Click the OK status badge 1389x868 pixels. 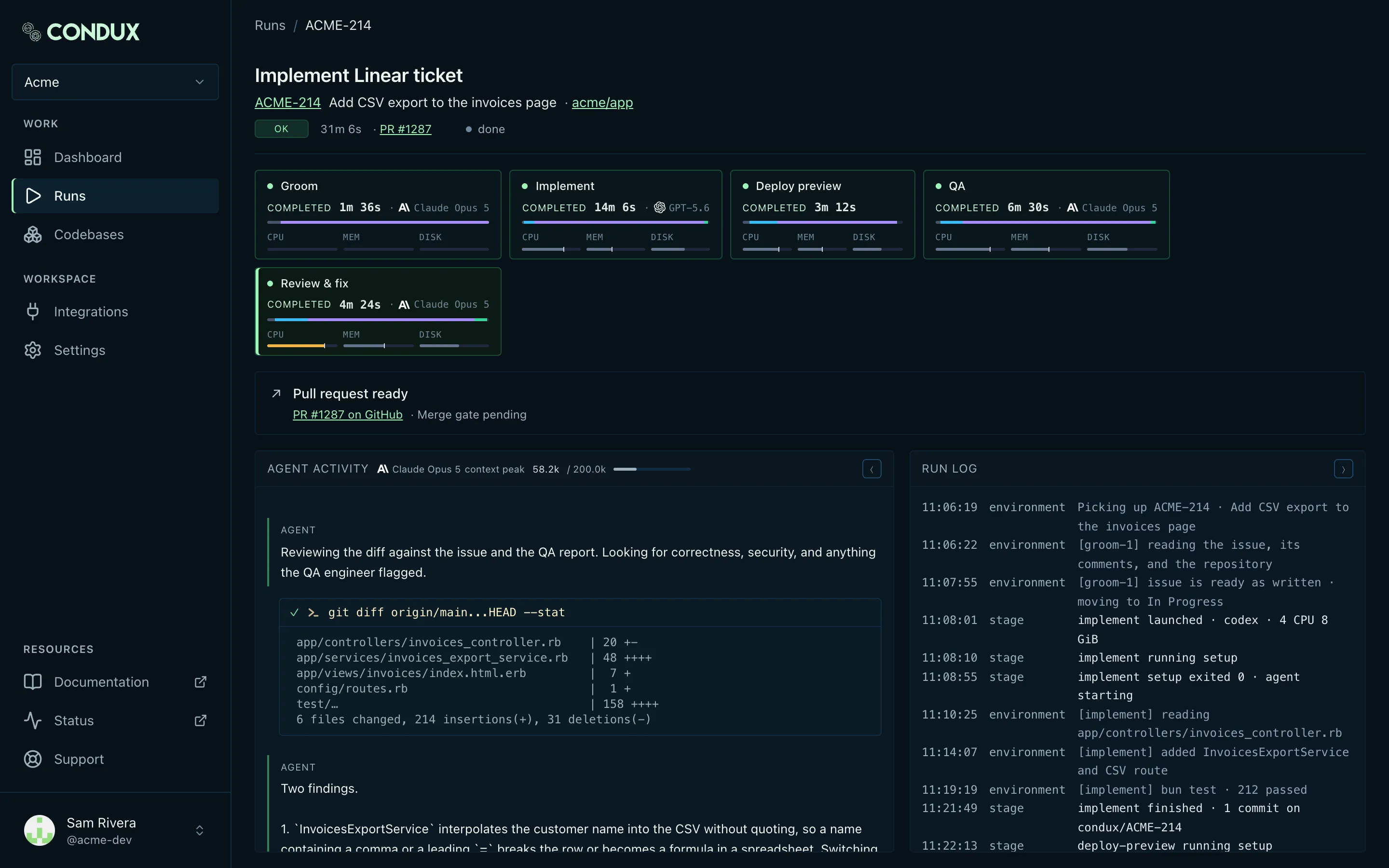281,129
